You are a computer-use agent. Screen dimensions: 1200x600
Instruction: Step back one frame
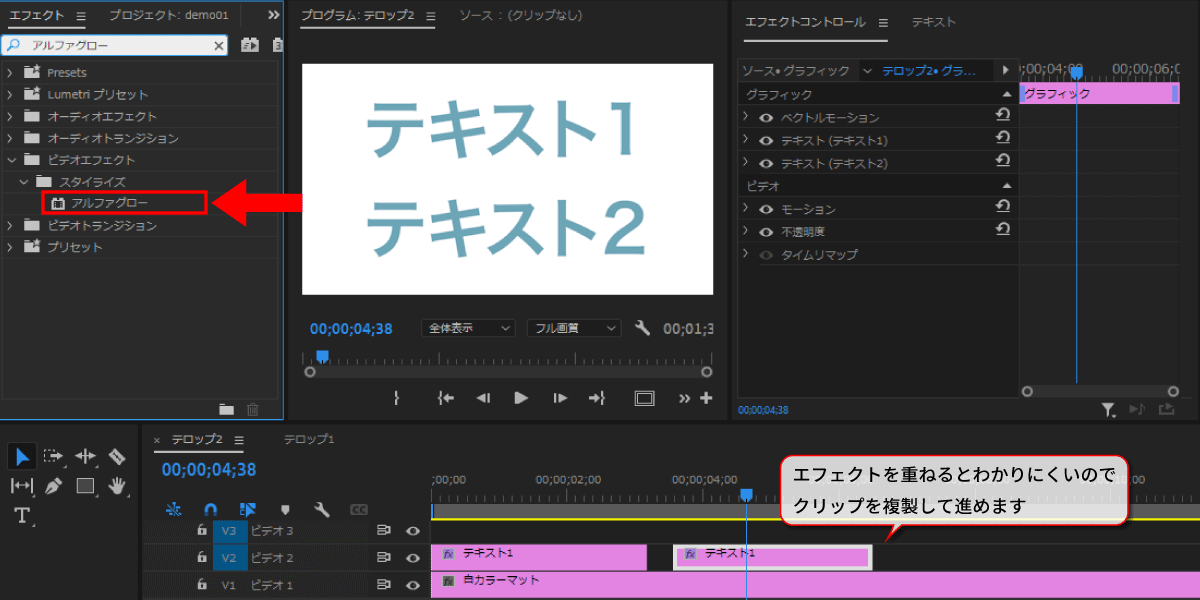coord(483,398)
